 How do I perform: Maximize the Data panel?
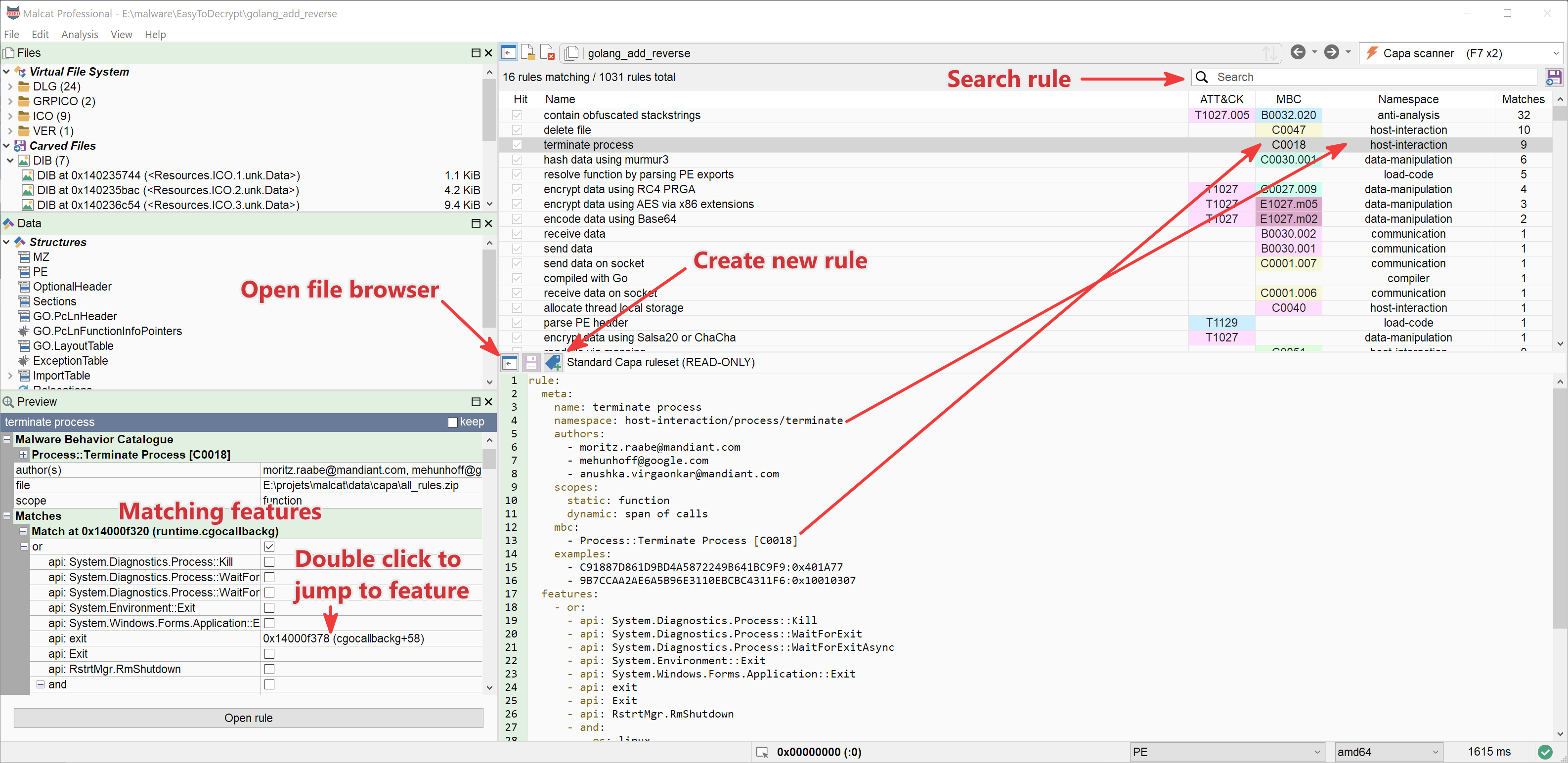476,223
